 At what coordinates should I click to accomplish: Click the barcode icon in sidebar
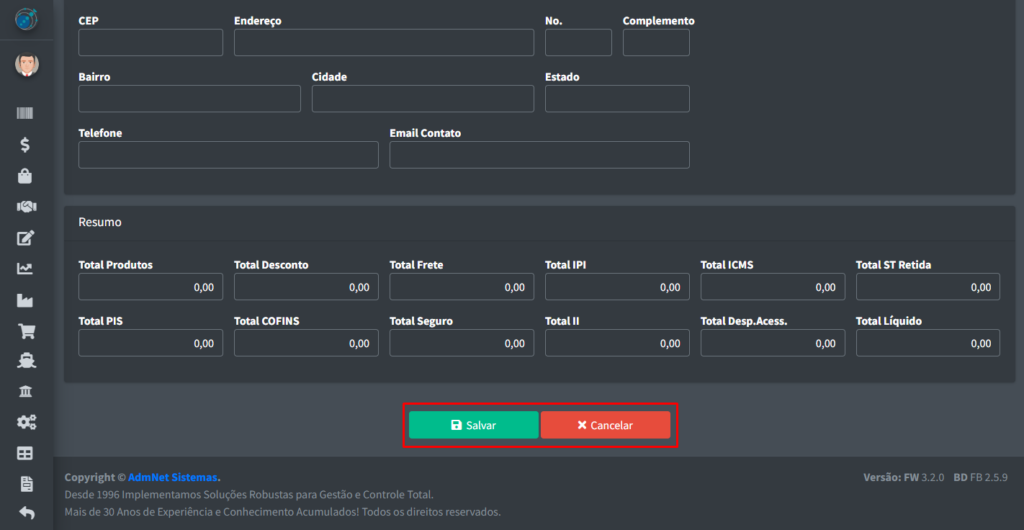26,114
